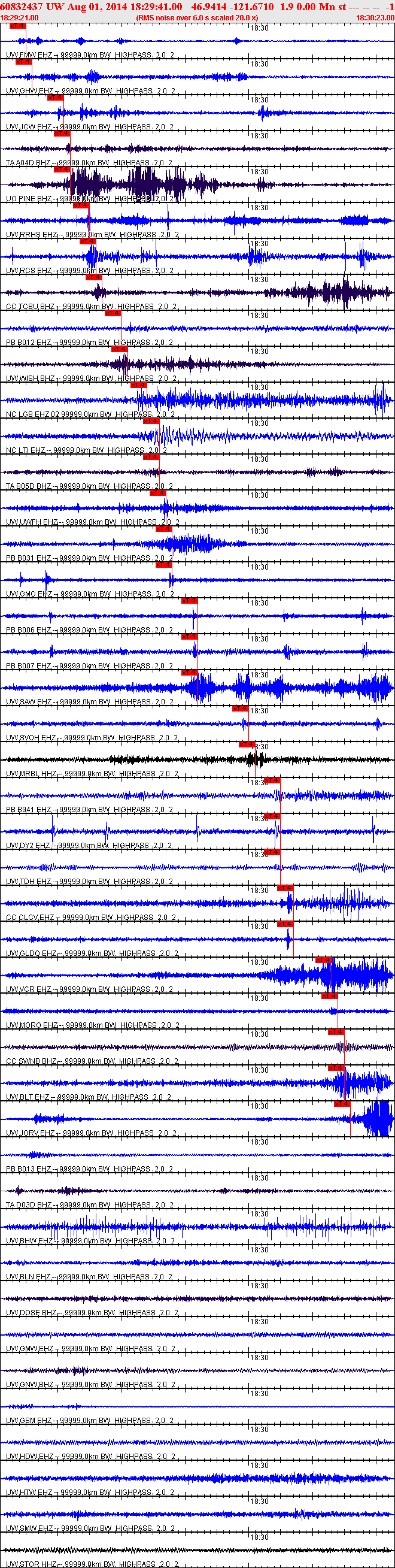Click the UW.SMW EHZ station label
Viewport: 395px width, 1568px height.
point(91,1528)
